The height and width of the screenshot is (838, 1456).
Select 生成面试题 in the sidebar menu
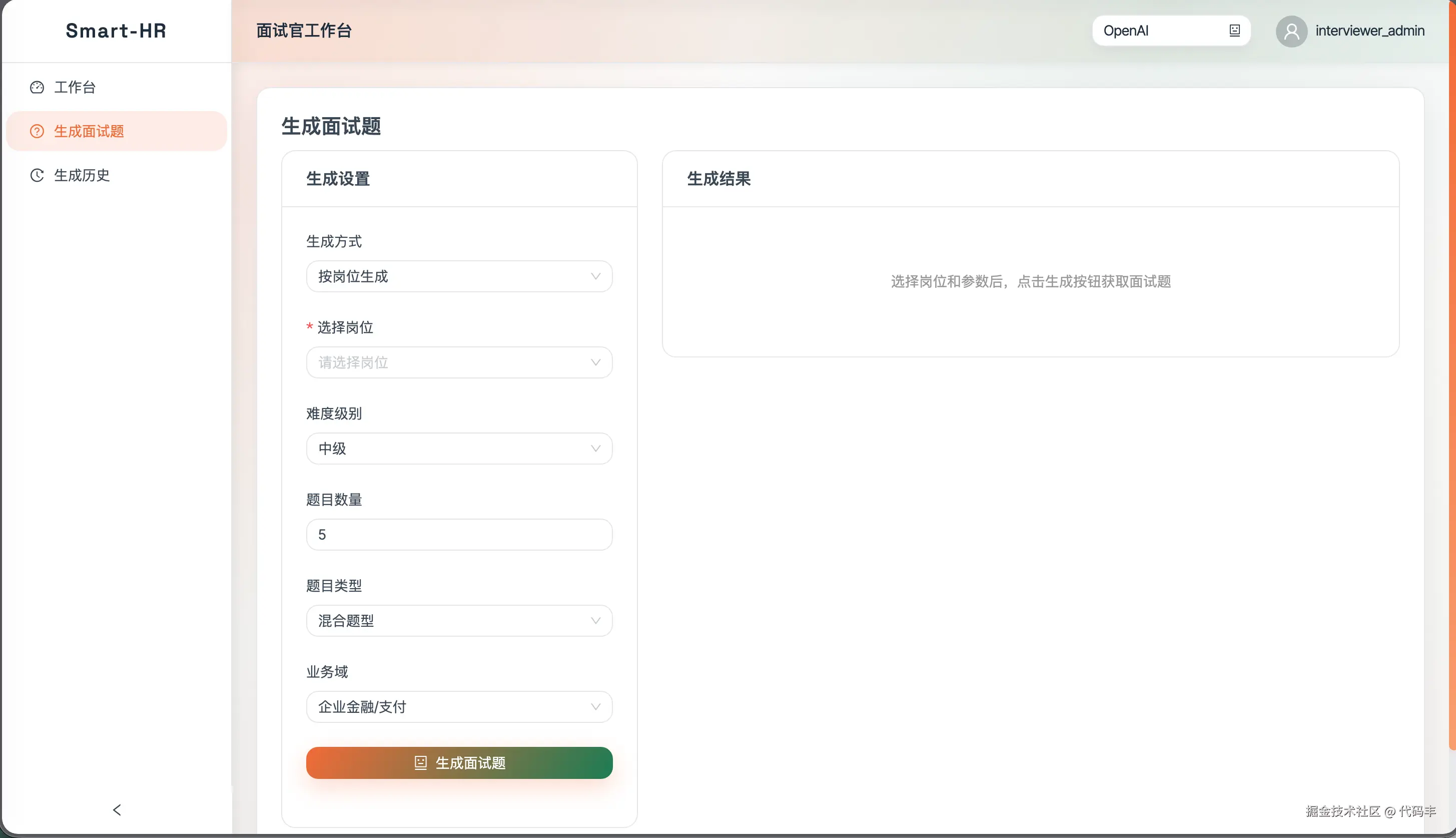point(89,131)
